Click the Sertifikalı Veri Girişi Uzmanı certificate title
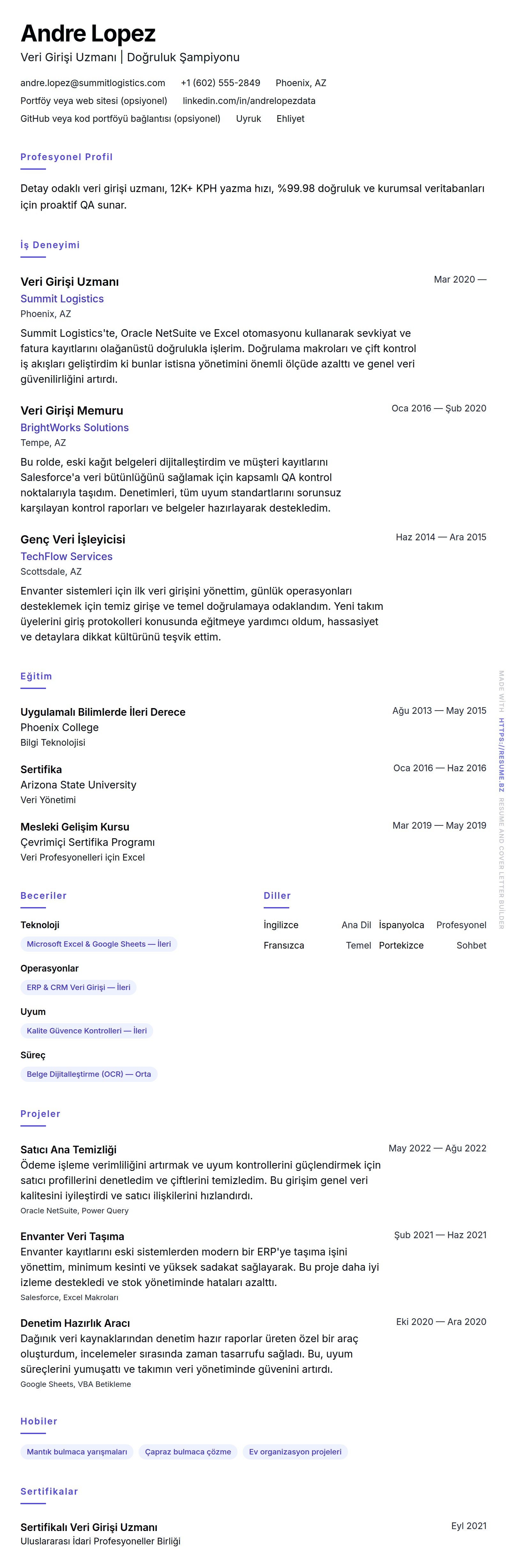507x1568 pixels. click(x=89, y=1527)
